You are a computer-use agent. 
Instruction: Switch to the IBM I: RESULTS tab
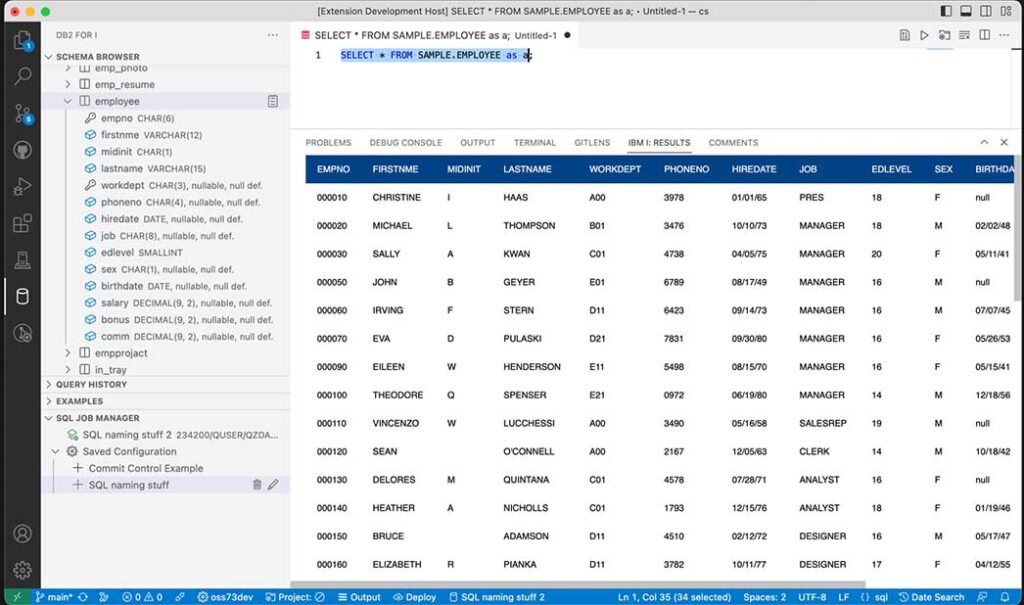coord(659,142)
